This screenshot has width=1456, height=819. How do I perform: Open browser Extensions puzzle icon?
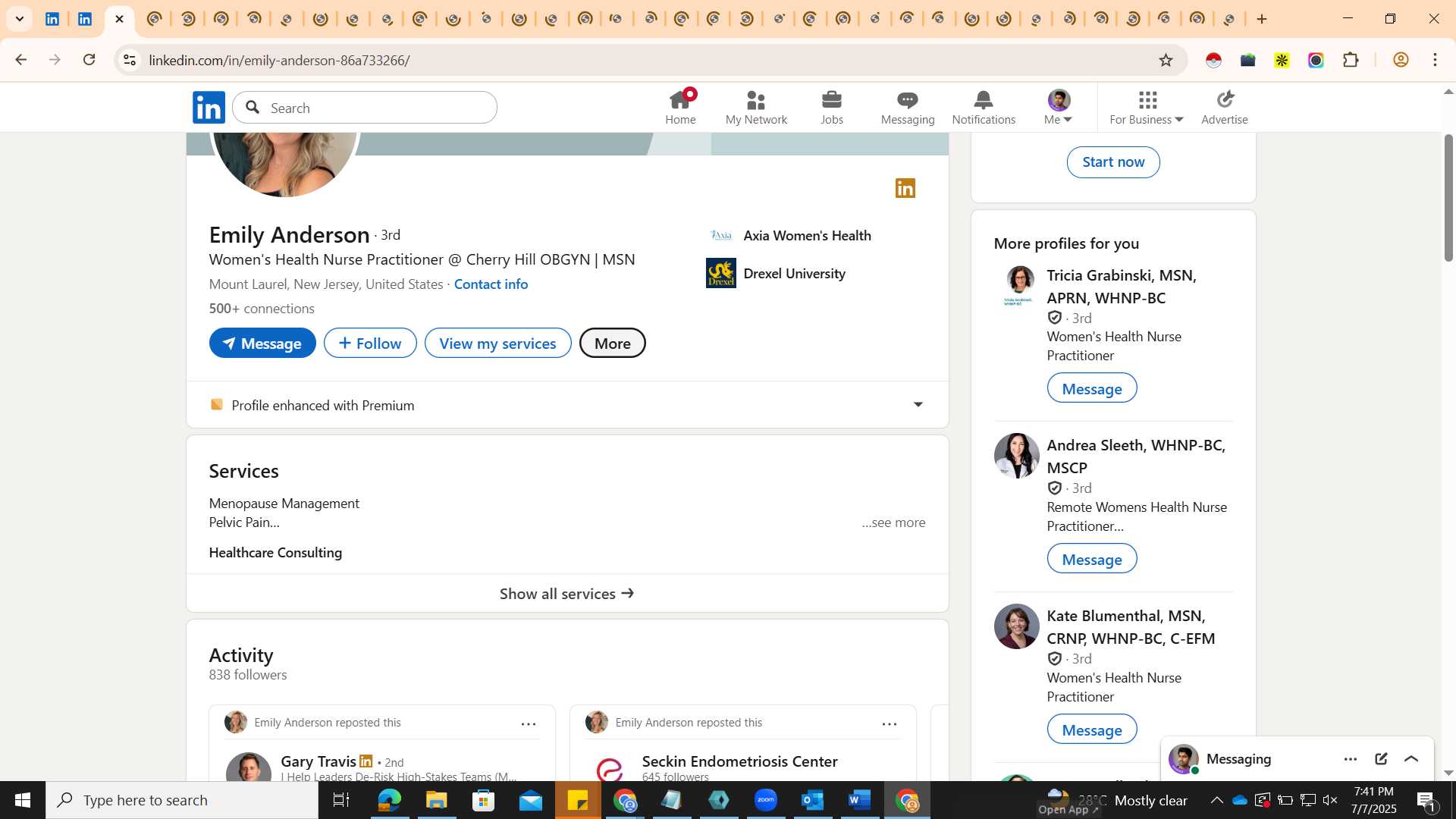coord(1351,60)
